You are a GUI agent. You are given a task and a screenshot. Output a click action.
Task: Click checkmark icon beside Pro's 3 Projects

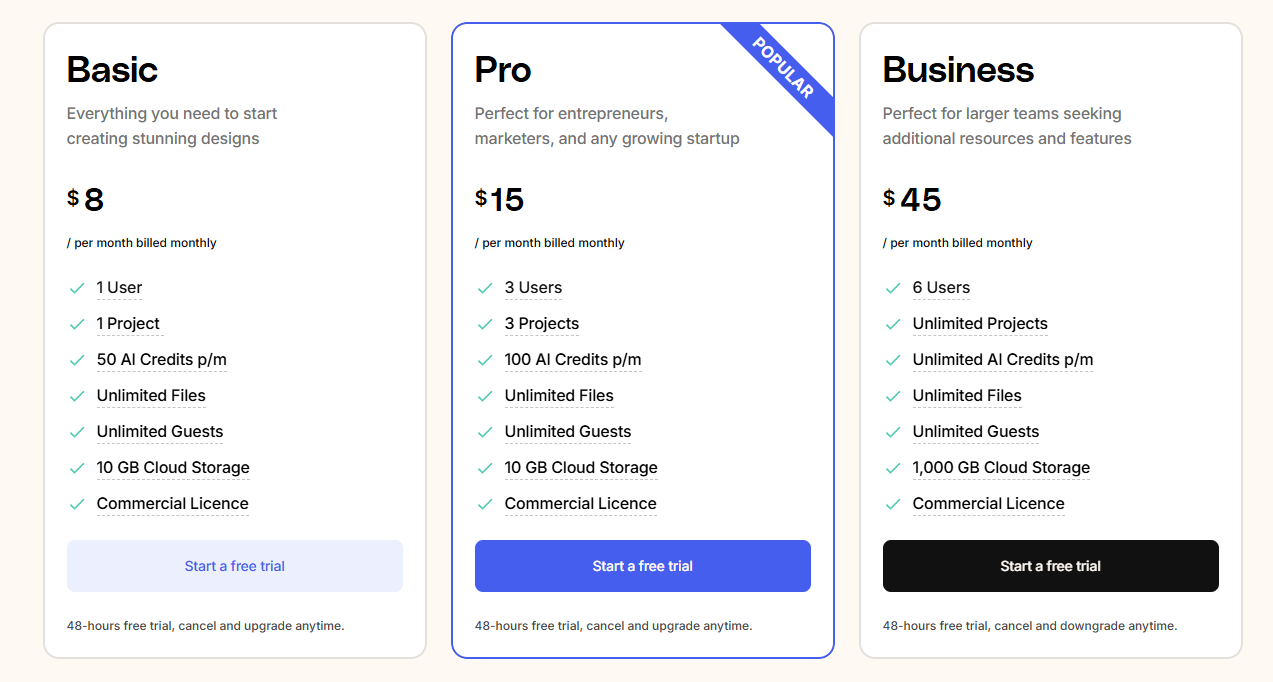485,324
